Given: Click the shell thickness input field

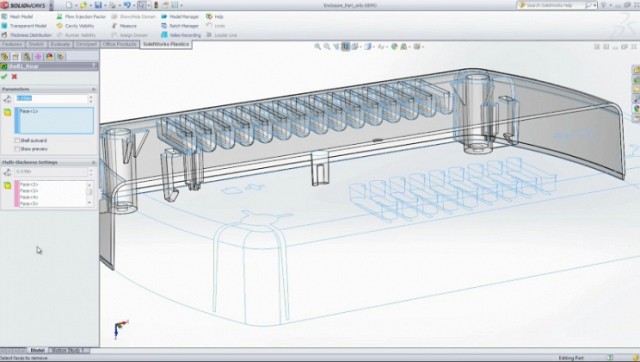Looking at the screenshot, I should [x=52, y=98].
